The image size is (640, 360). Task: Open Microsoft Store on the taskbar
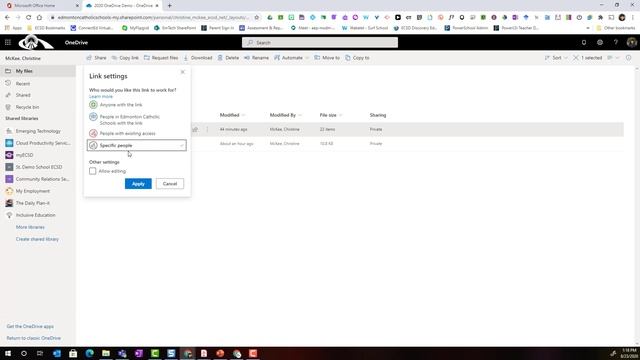coord(73,353)
